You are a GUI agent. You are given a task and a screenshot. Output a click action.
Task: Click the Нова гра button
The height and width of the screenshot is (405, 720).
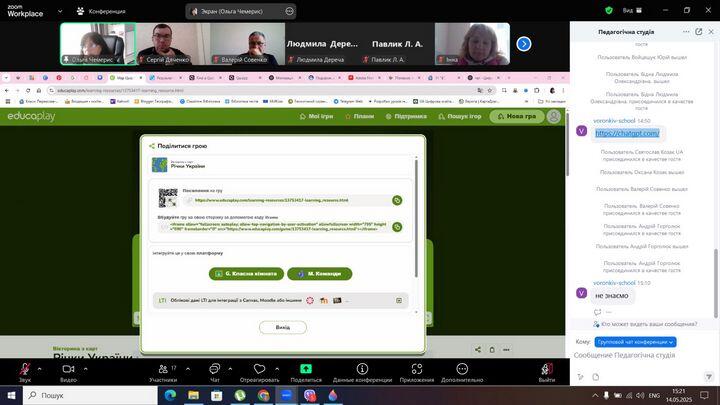pos(517,117)
